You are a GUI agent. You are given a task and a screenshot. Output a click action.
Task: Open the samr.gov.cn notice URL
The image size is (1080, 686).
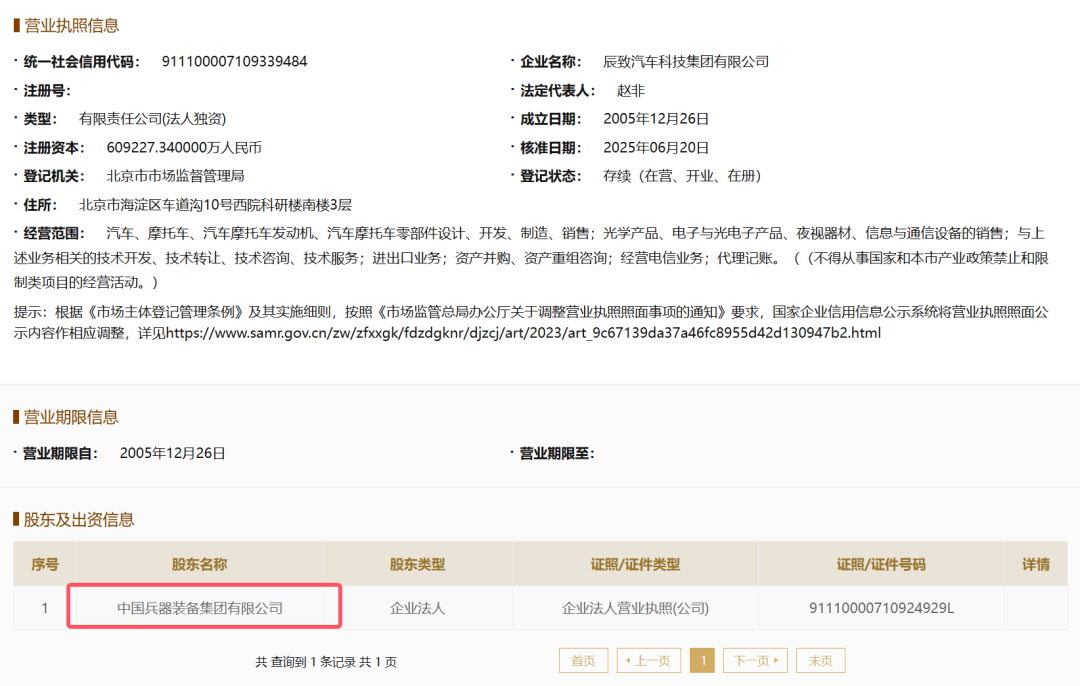[523, 333]
